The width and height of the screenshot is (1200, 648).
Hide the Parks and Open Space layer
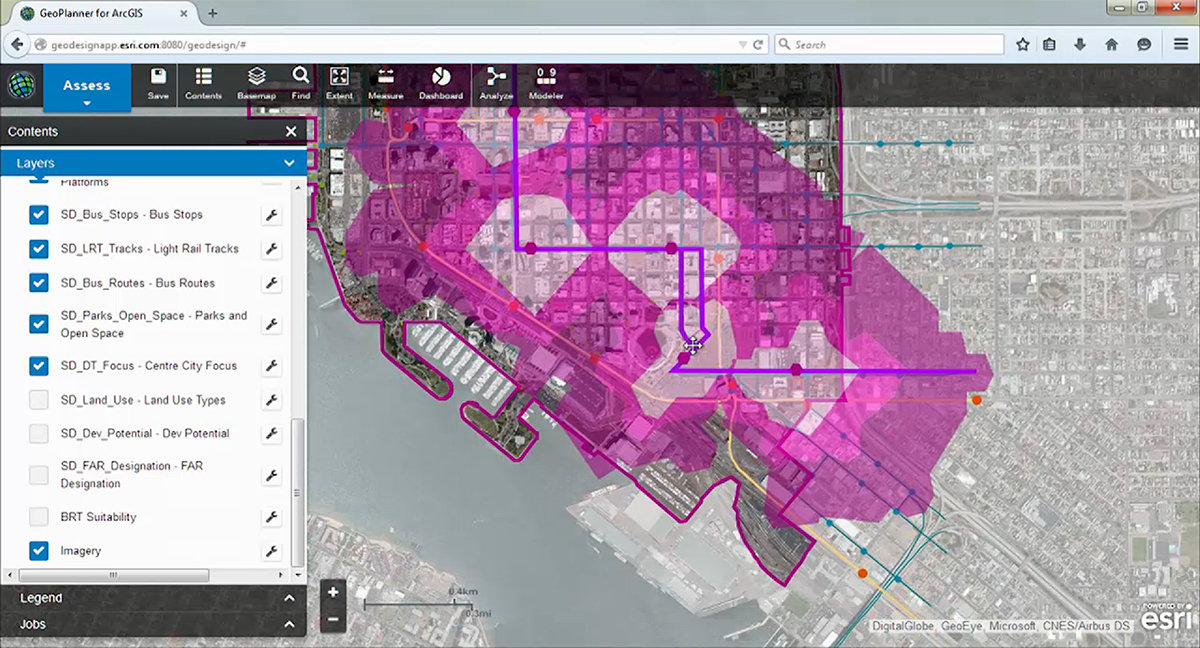click(x=39, y=324)
